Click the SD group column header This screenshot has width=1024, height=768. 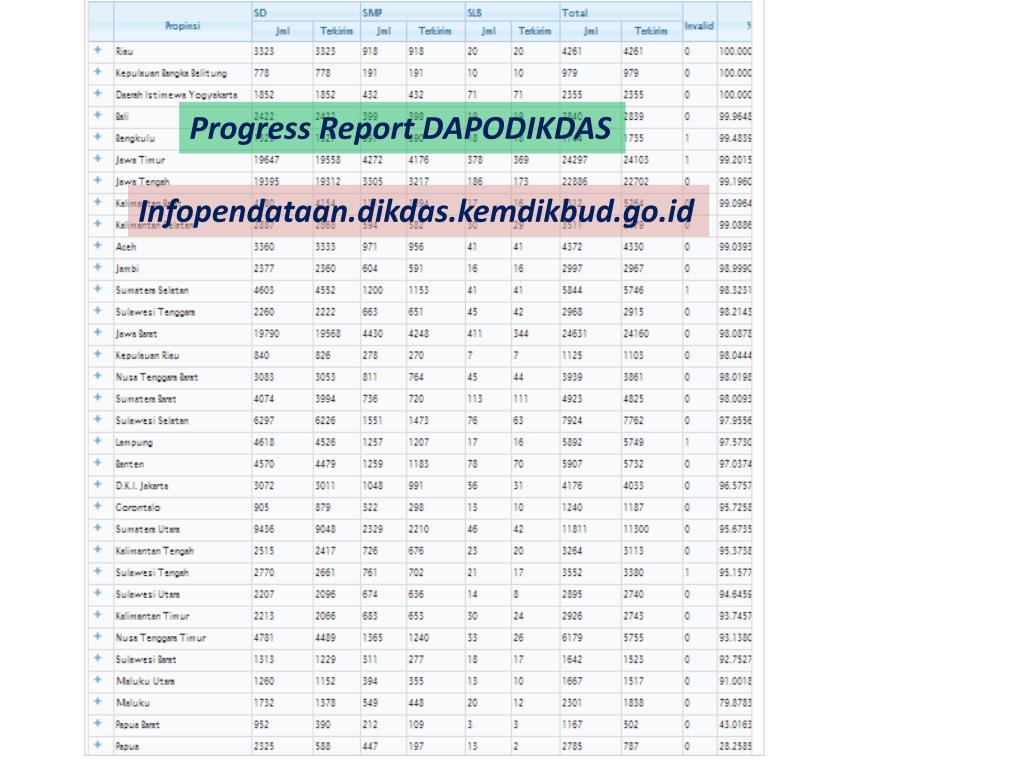click(x=306, y=12)
